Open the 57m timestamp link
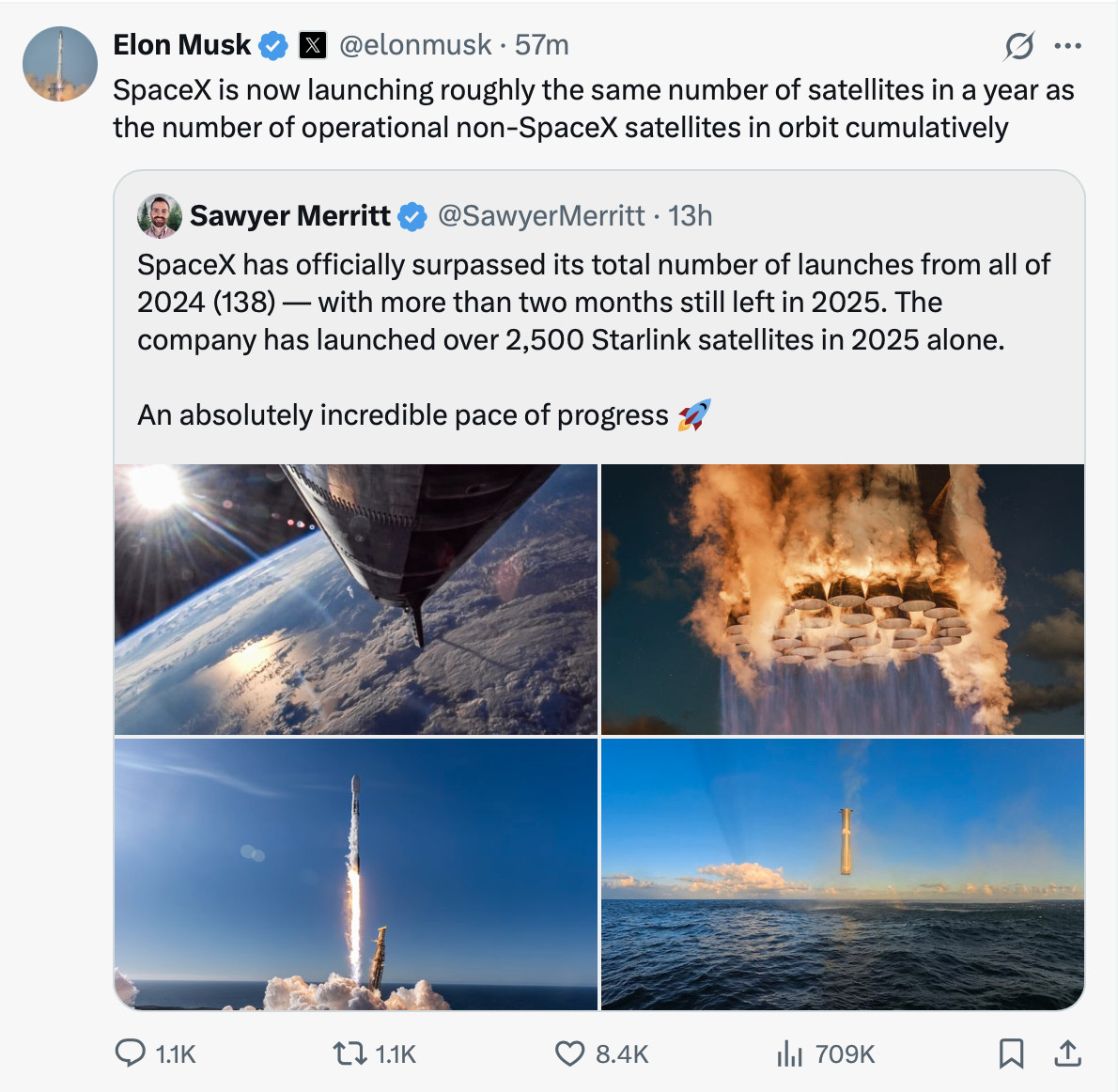 544,45
